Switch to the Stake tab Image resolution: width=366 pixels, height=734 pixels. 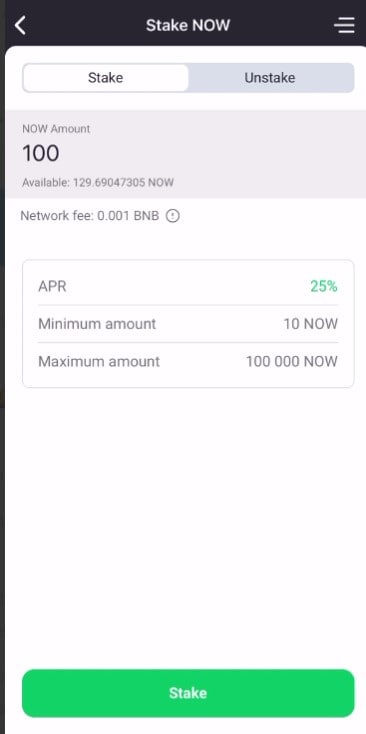pos(106,78)
